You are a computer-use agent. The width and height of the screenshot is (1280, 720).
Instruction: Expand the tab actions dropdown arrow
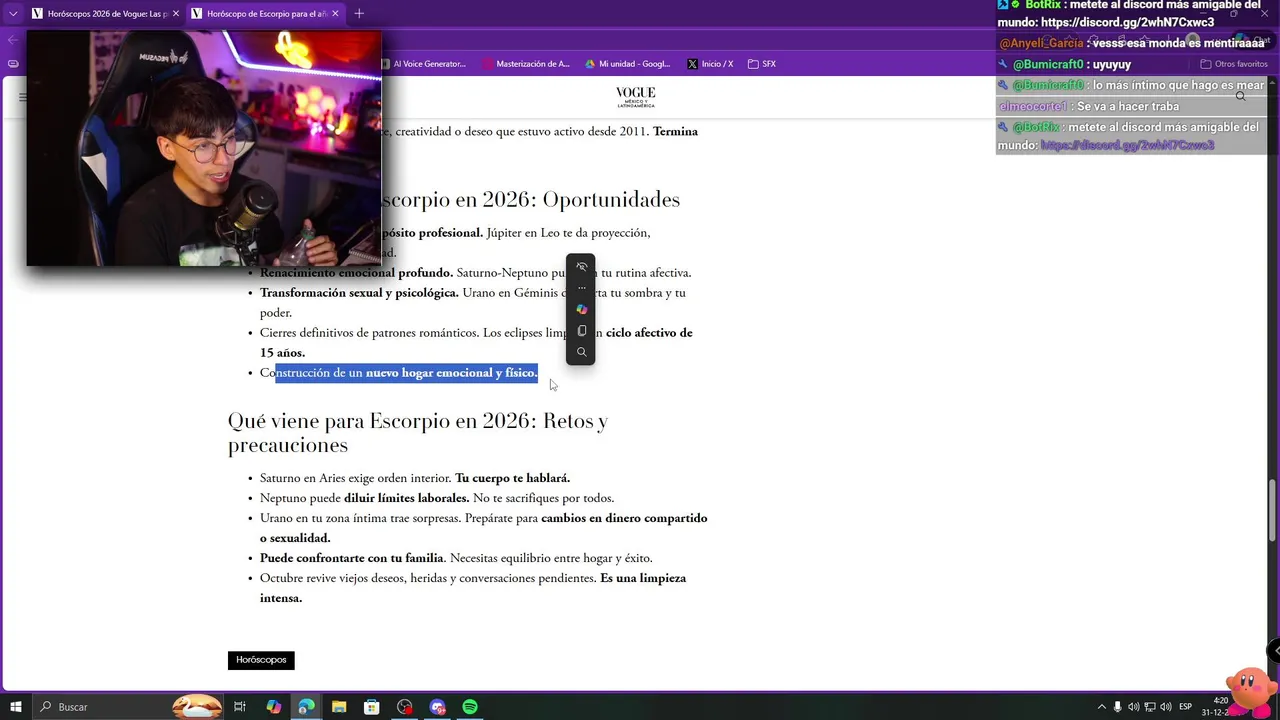(x=12, y=14)
